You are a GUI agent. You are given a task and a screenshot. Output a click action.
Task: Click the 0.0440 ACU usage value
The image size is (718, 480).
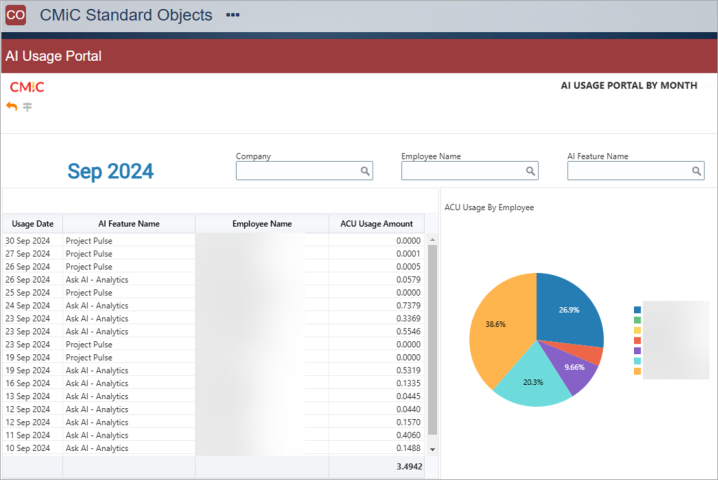tap(408, 409)
